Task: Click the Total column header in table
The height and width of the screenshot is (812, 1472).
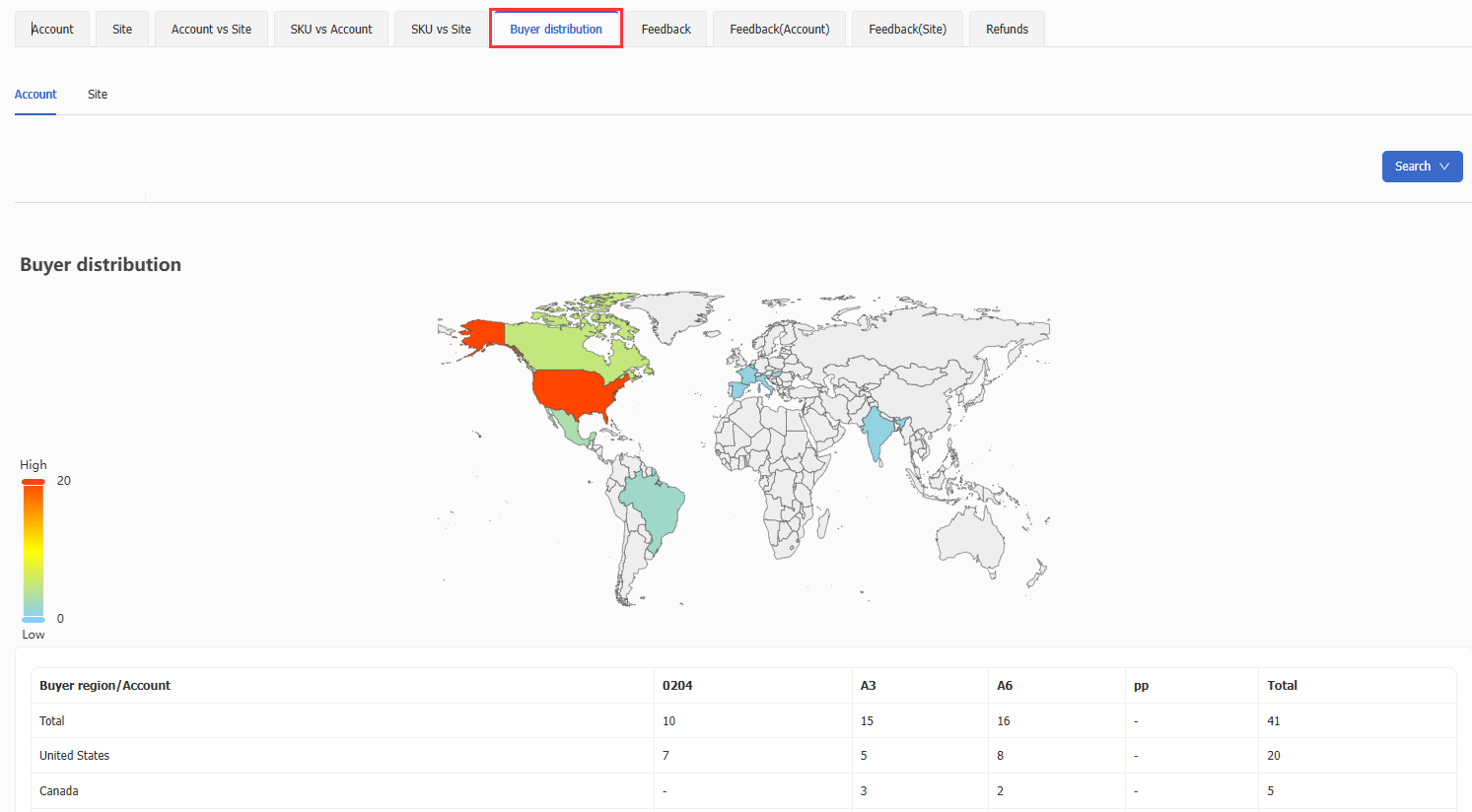Action: 1282,686
